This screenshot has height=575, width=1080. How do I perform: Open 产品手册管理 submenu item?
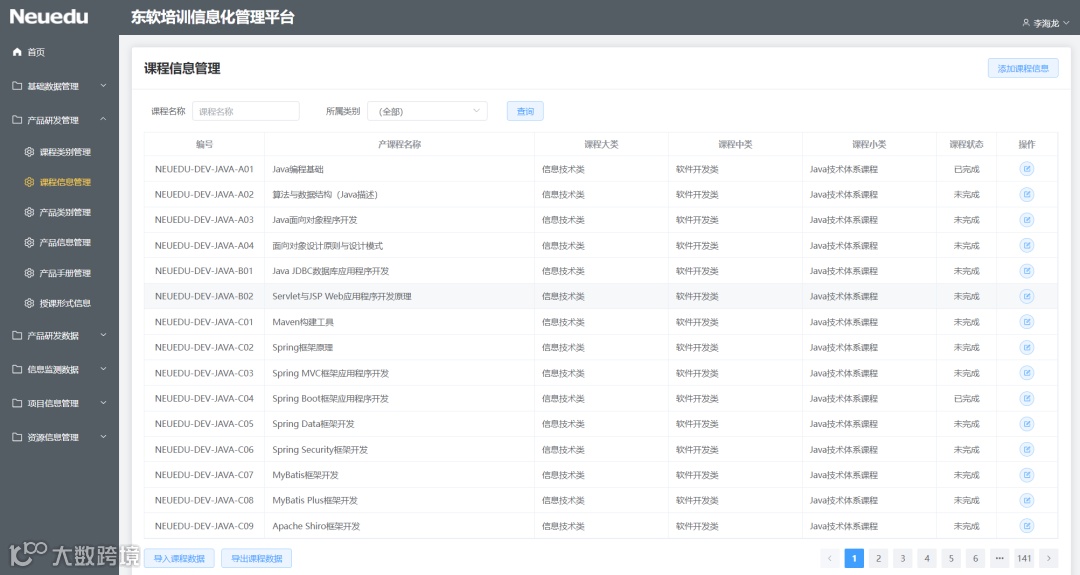tap(59, 273)
